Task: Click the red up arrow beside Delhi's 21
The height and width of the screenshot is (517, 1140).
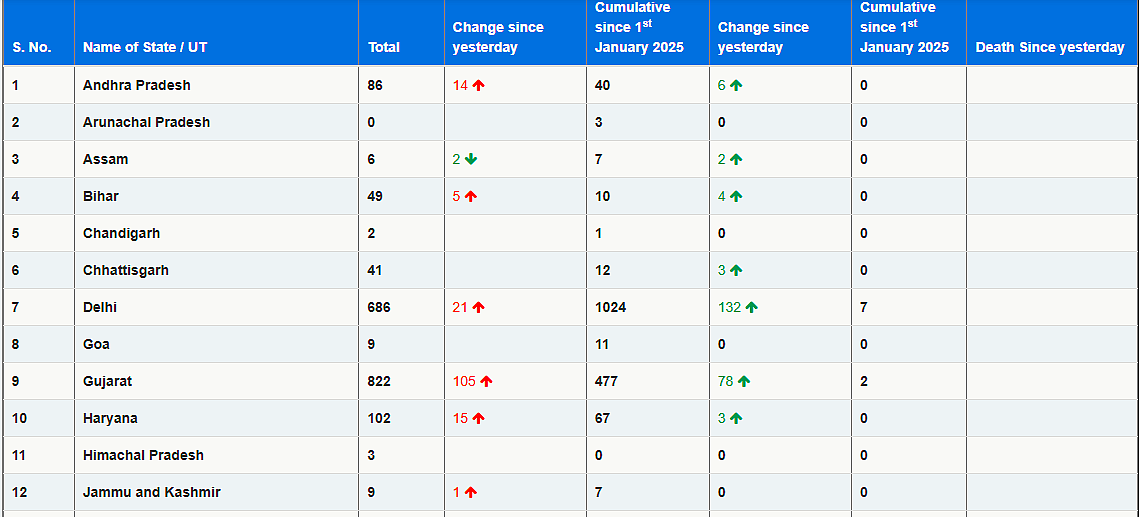Action: (x=478, y=308)
